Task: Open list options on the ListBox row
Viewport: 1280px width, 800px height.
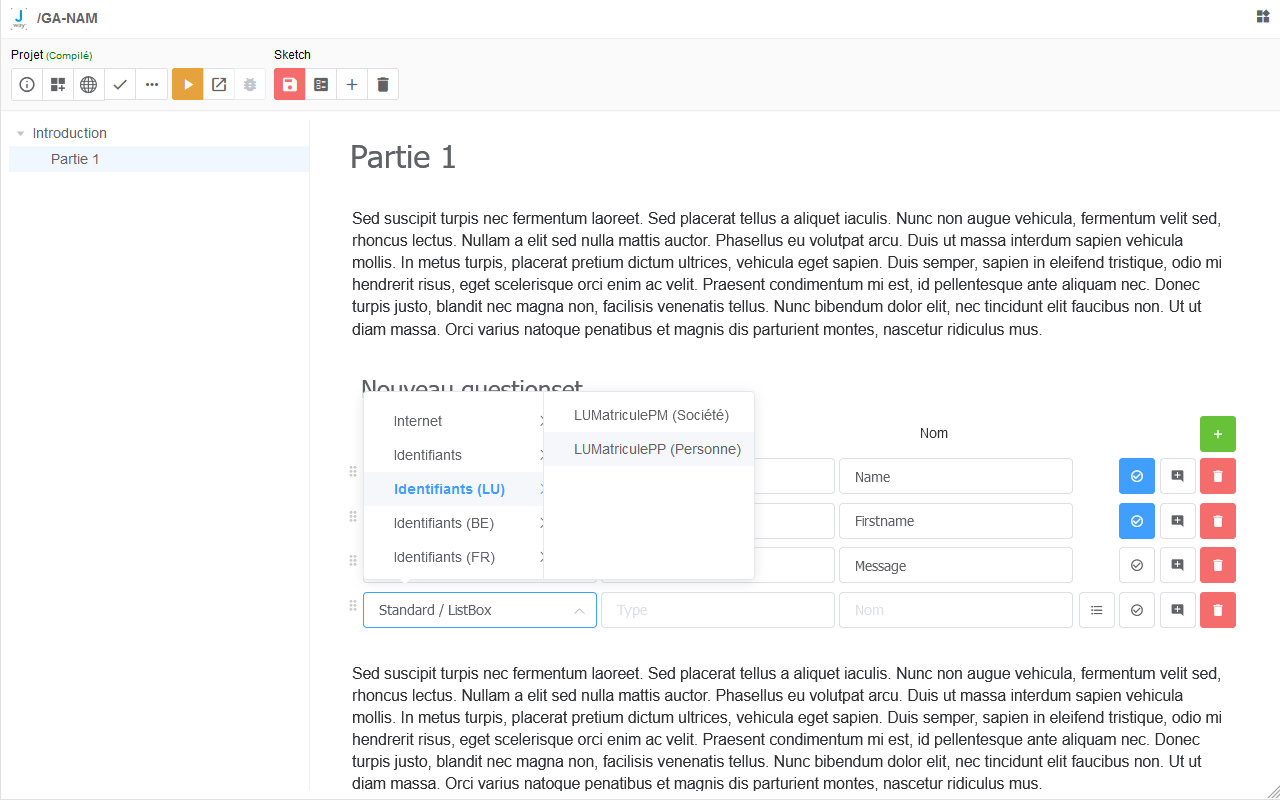Action: tap(1097, 610)
